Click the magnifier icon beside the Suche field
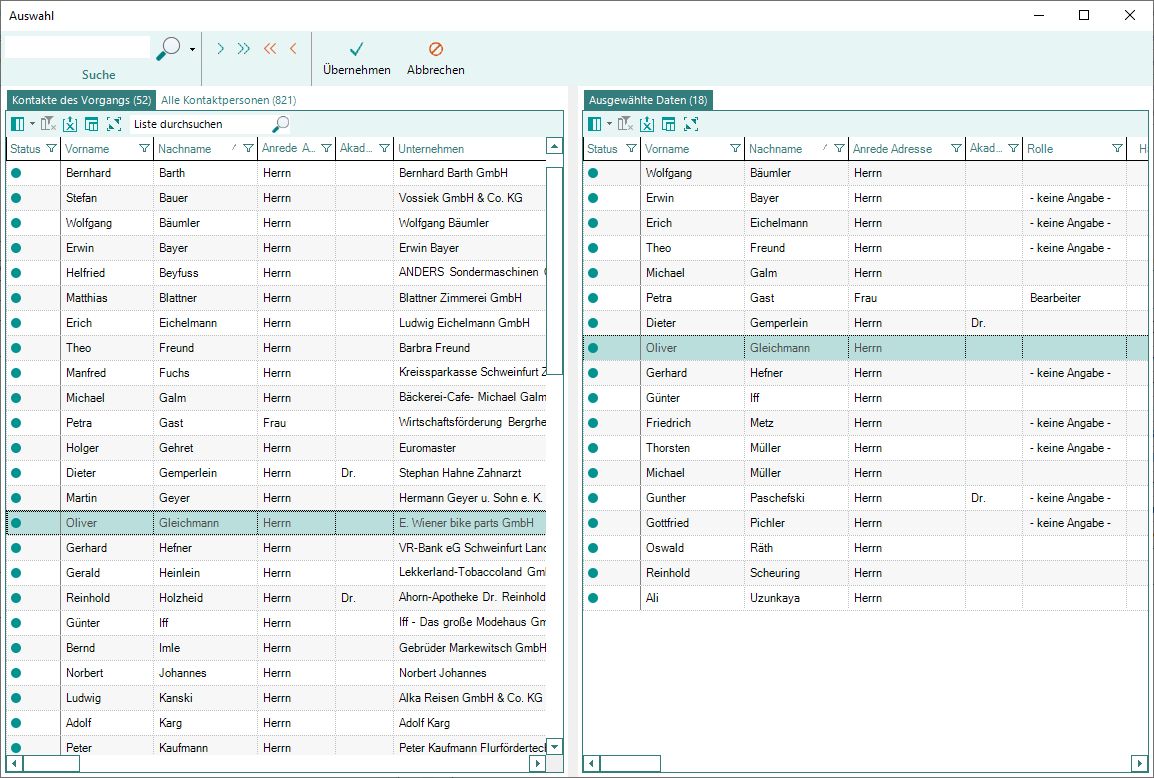Image resolution: width=1154 pixels, height=778 pixels. [169, 47]
